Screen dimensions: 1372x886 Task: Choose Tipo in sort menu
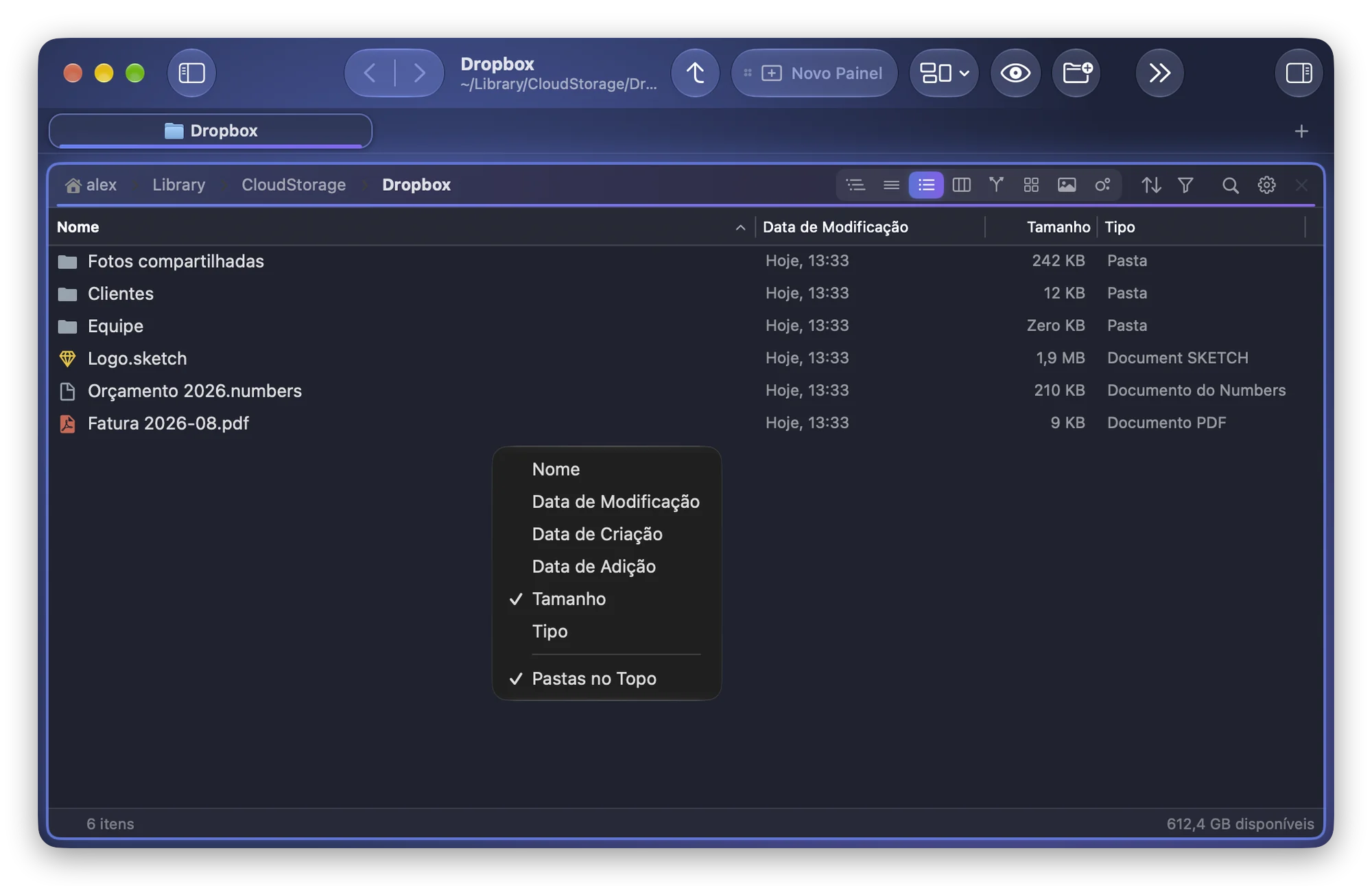(x=606, y=631)
